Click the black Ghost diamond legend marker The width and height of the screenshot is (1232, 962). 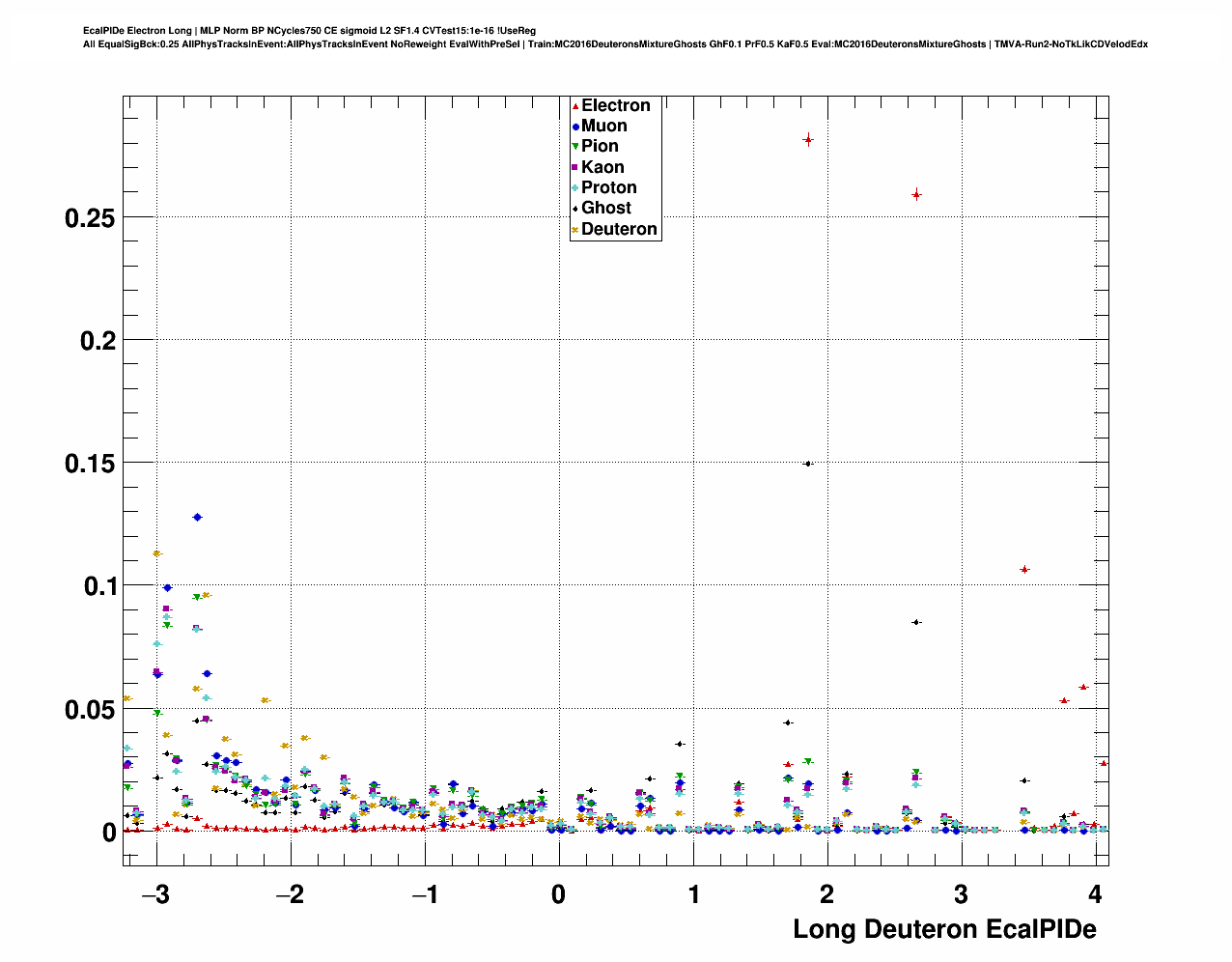coord(575,209)
